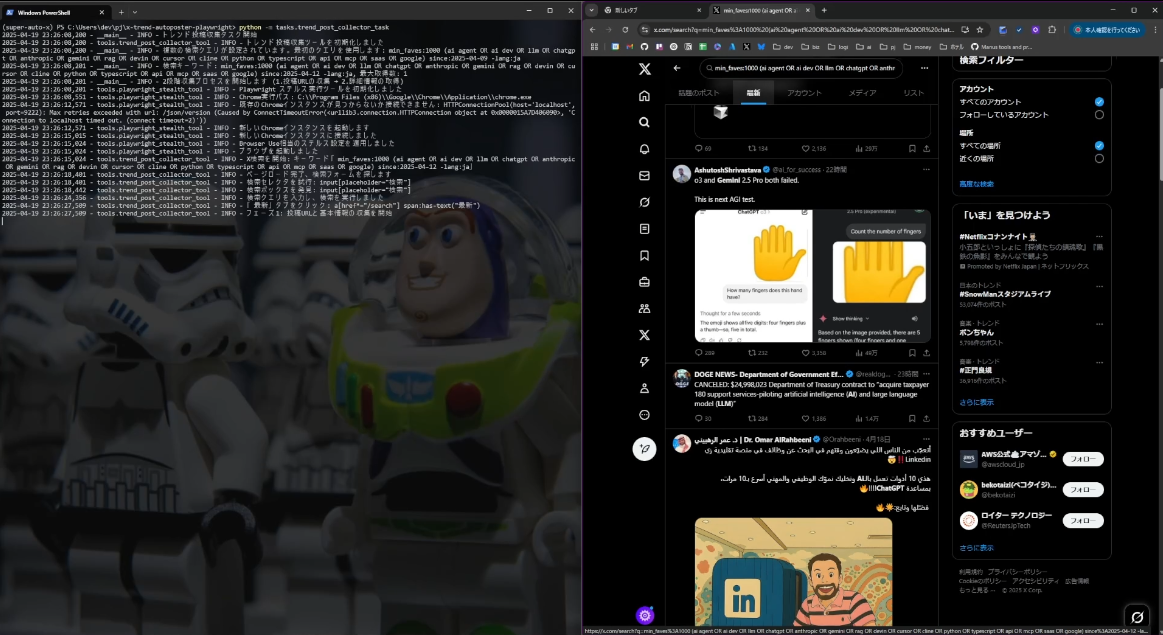
Task: Switch to the 'メディア' tab
Action: pos(862,92)
